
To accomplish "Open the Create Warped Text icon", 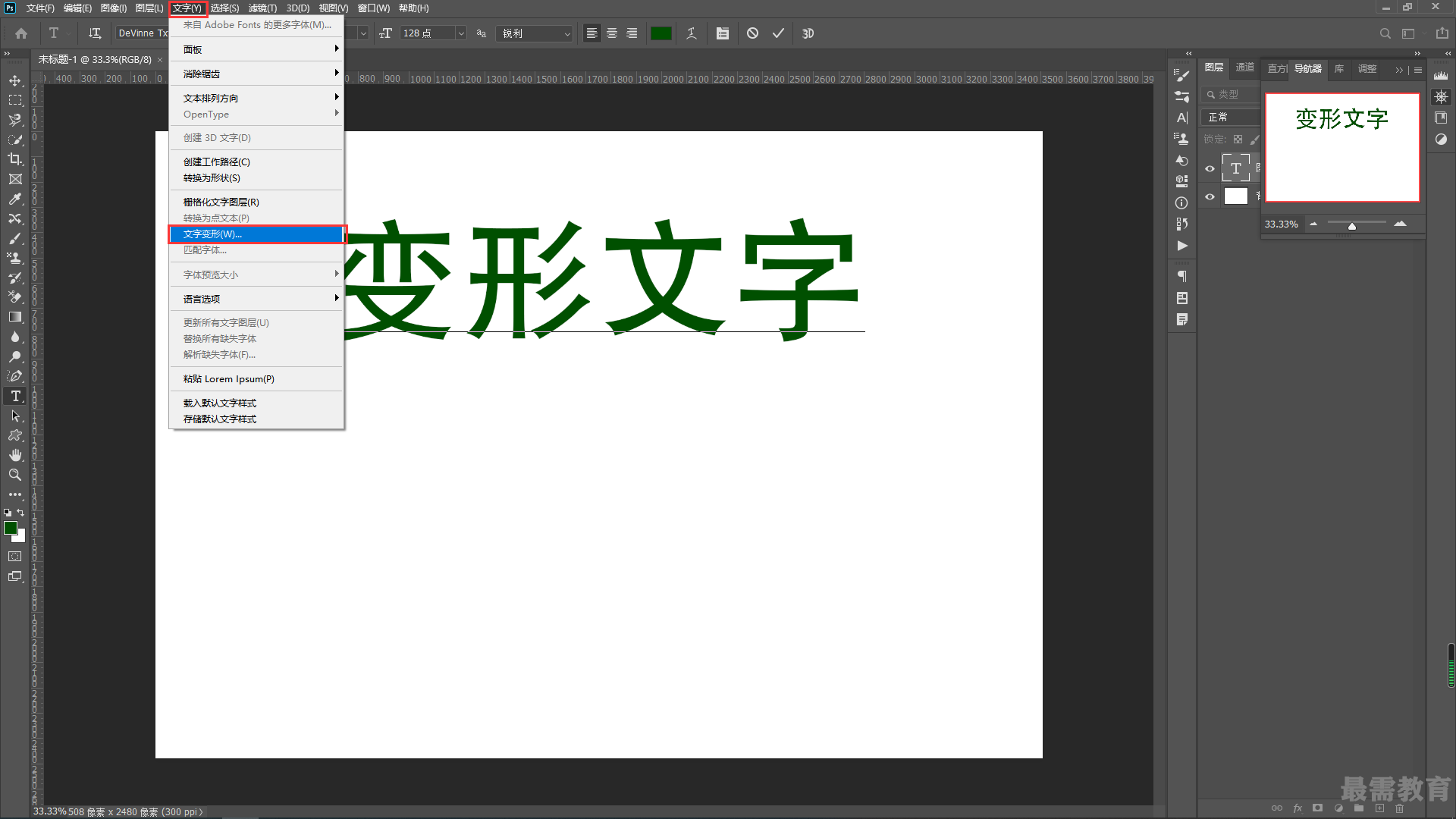I will click(692, 33).
